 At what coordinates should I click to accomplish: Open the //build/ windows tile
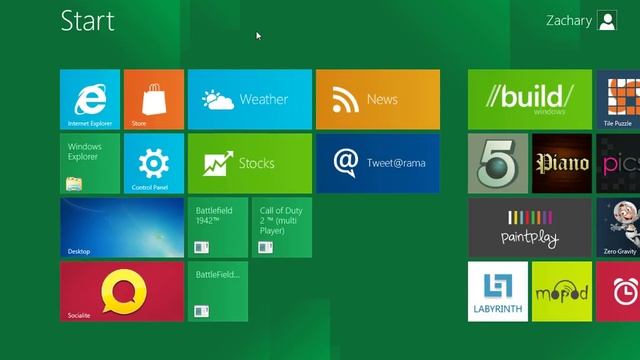coord(530,99)
